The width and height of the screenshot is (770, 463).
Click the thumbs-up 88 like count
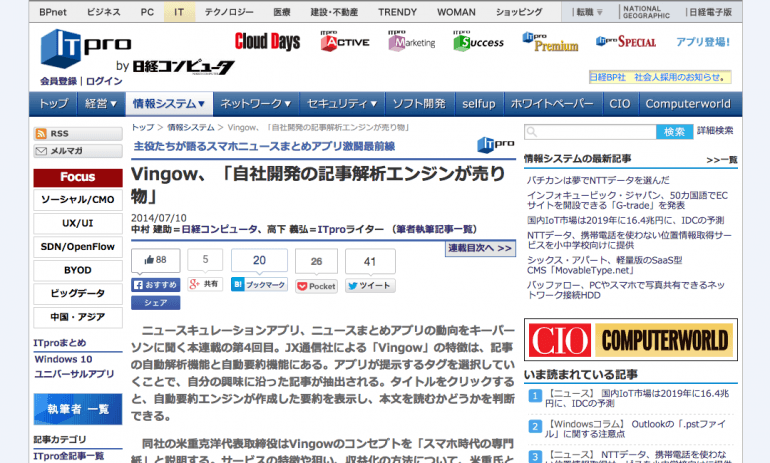tap(156, 260)
